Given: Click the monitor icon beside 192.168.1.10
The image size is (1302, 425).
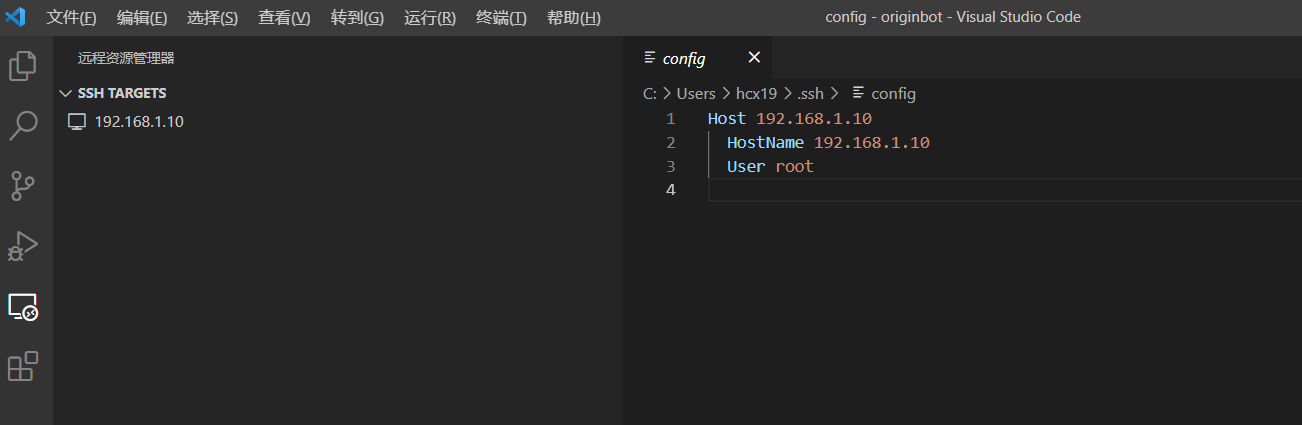Looking at the screenshot, I should [x=76, y=122].
